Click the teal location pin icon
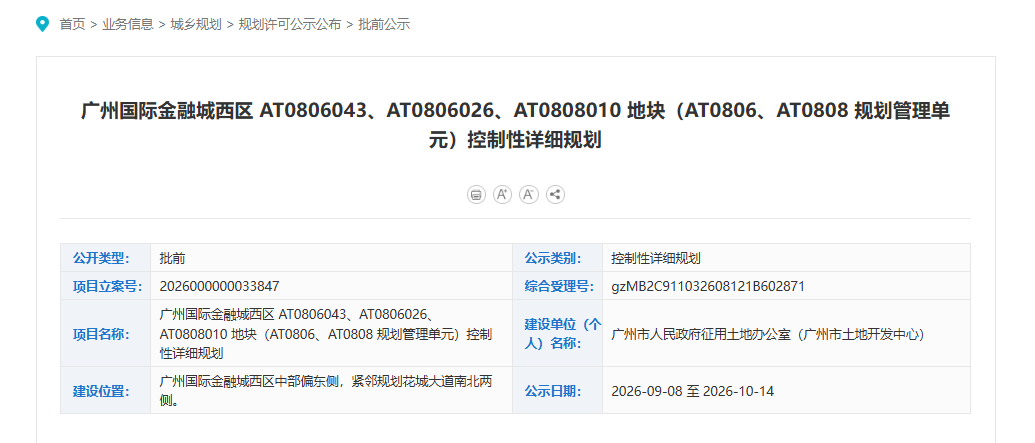 pos(42,24)
